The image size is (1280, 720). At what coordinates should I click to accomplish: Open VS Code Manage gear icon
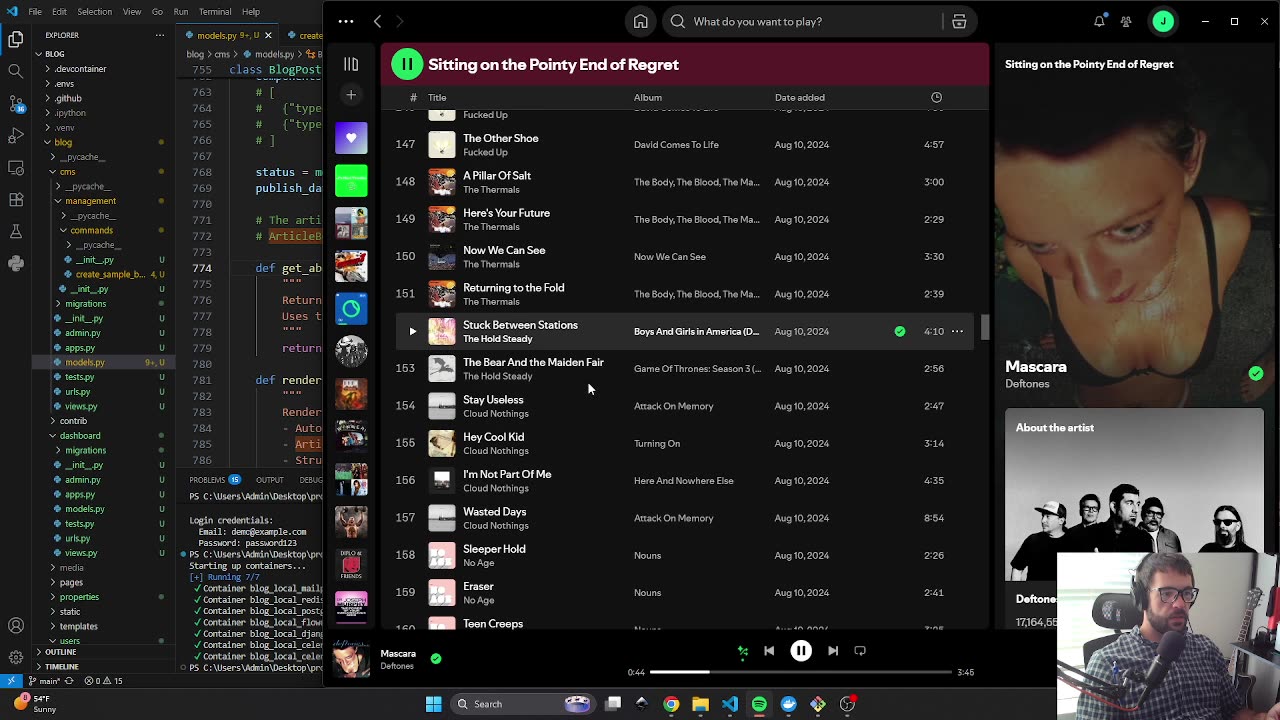(16, 658)
